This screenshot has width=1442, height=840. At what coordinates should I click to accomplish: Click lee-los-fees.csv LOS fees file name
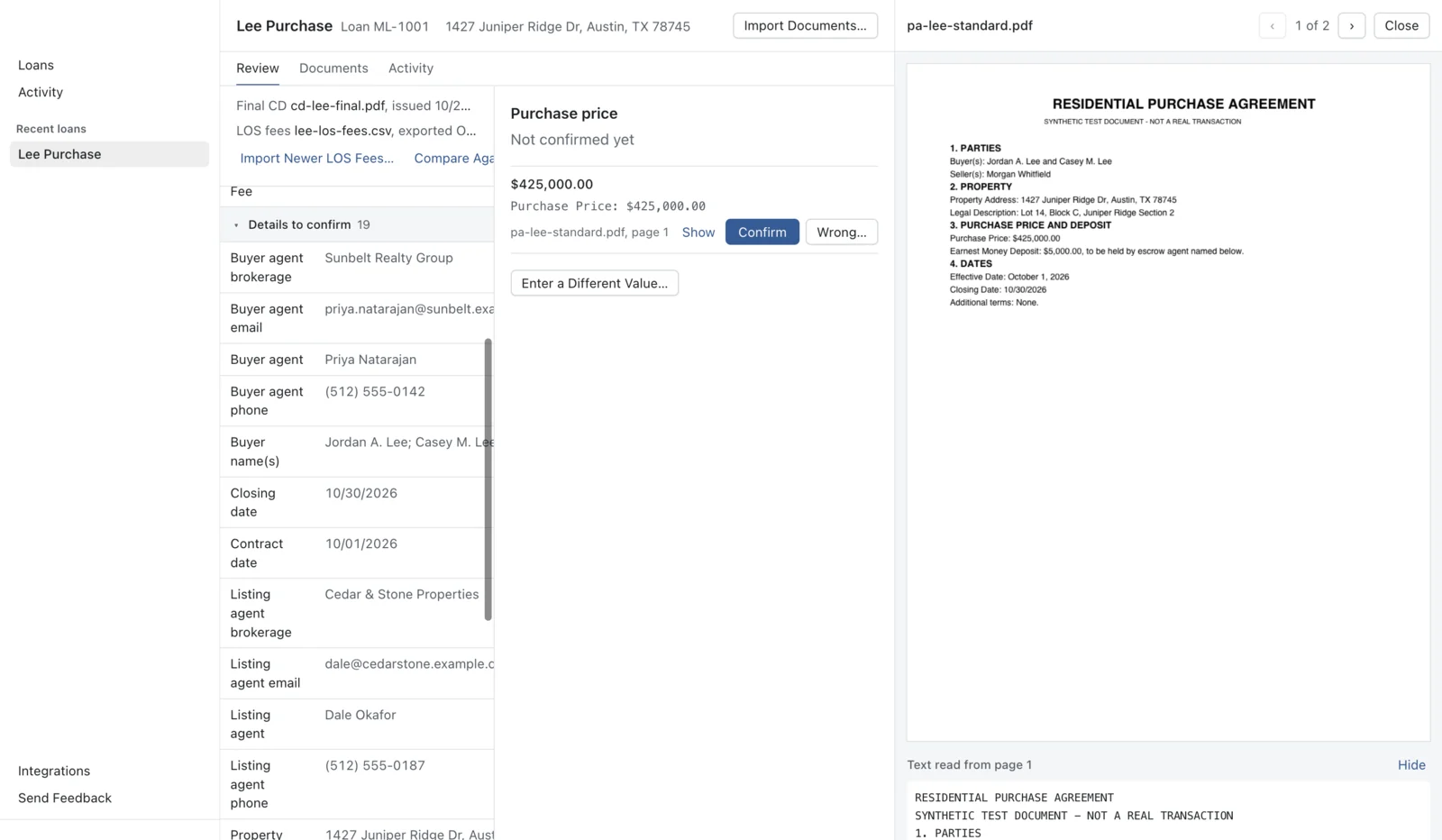pyautogui.click(x=344, y=131)
